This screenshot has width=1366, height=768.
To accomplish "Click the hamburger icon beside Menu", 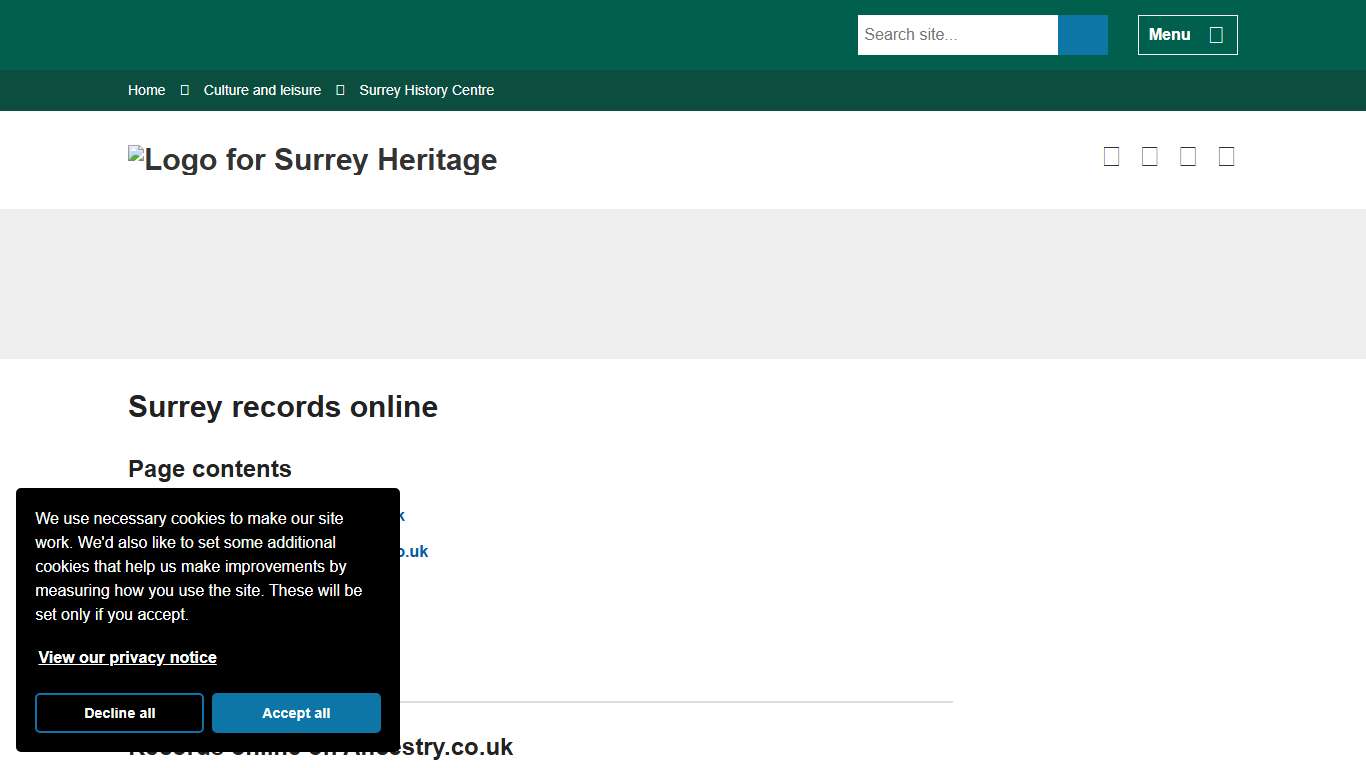I will (1216, 34).
